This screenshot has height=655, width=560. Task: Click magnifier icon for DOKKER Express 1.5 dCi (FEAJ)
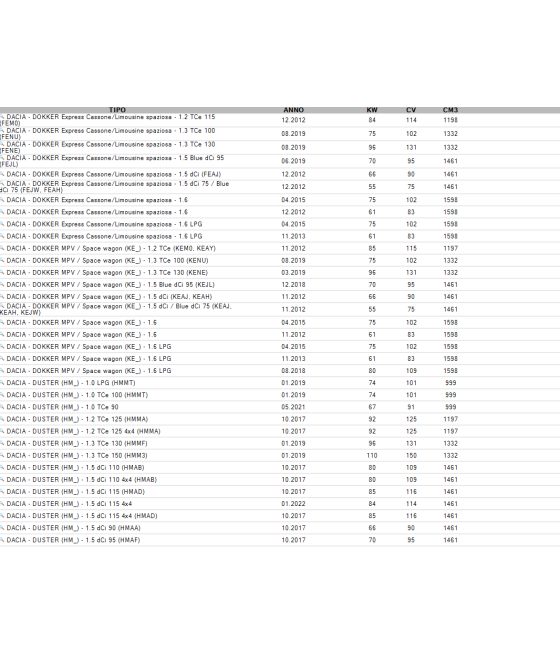pyautogui.click(x=2, y=174)
